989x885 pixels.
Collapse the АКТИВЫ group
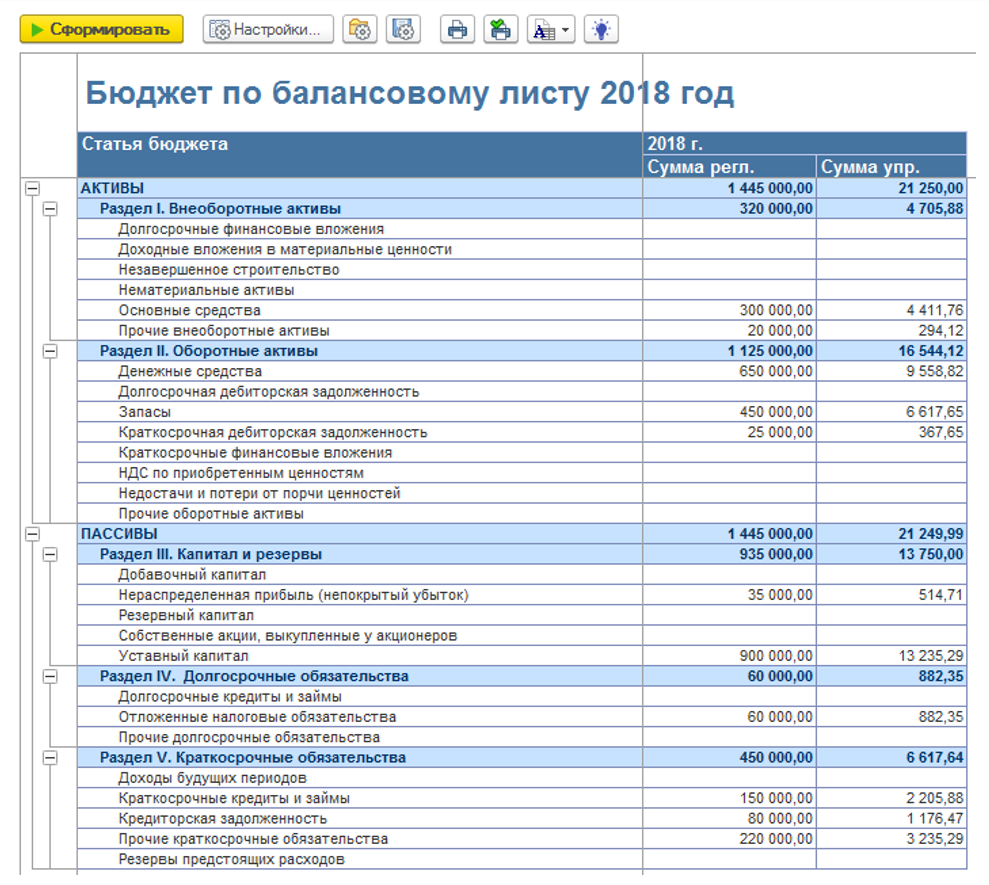click(32, 188)
